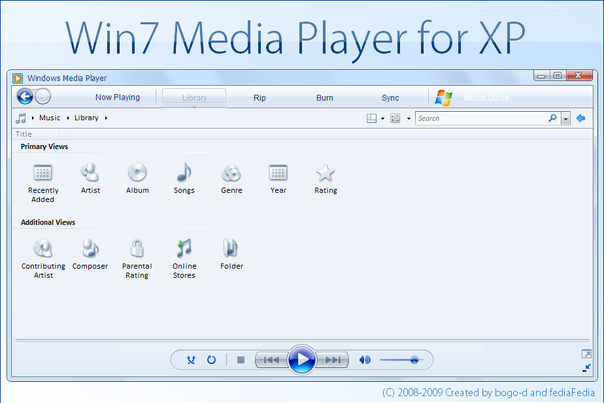
Task: Open the Composer view
Action: (x=90, y=254)
